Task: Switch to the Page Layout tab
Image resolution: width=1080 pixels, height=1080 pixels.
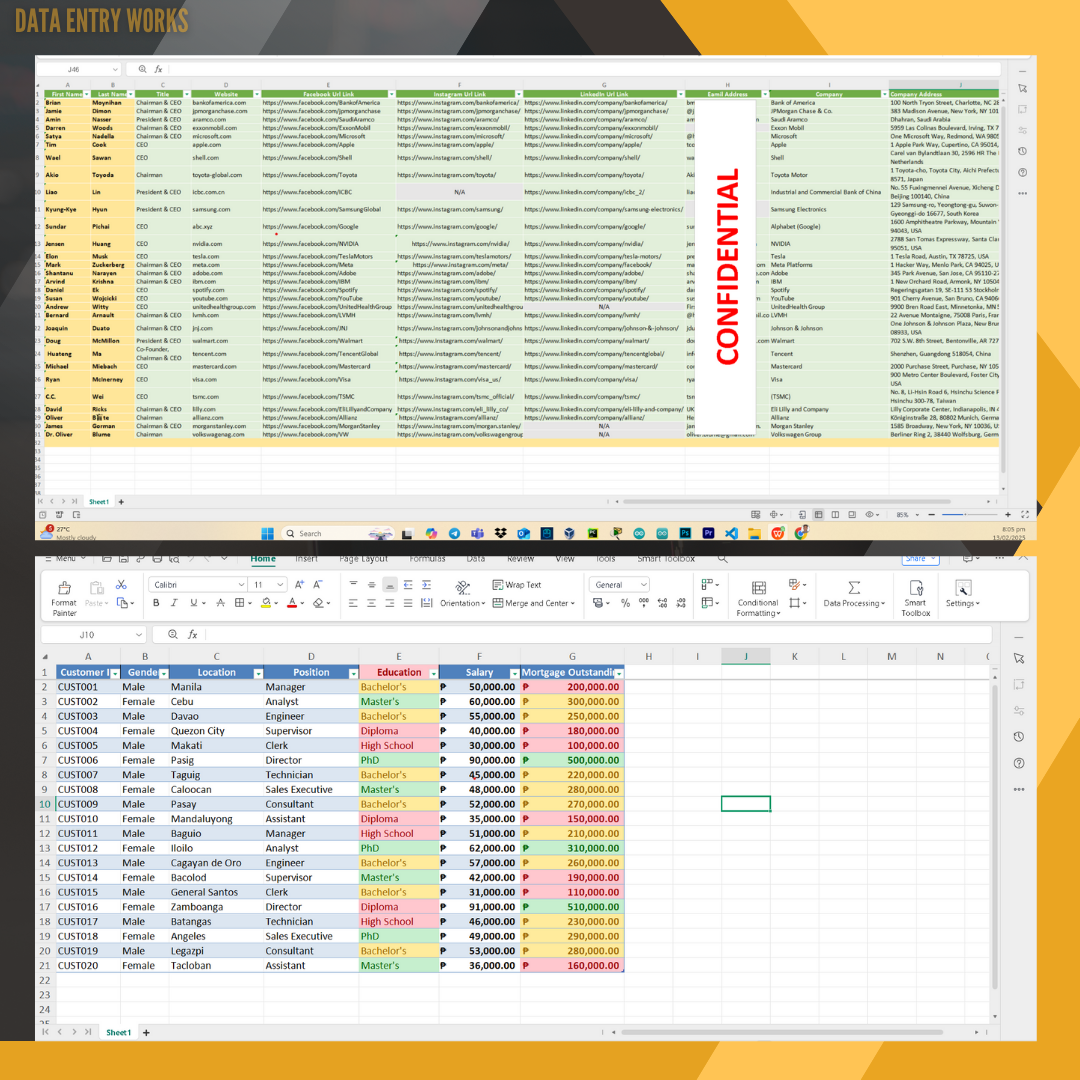Action: pos(363,559)
